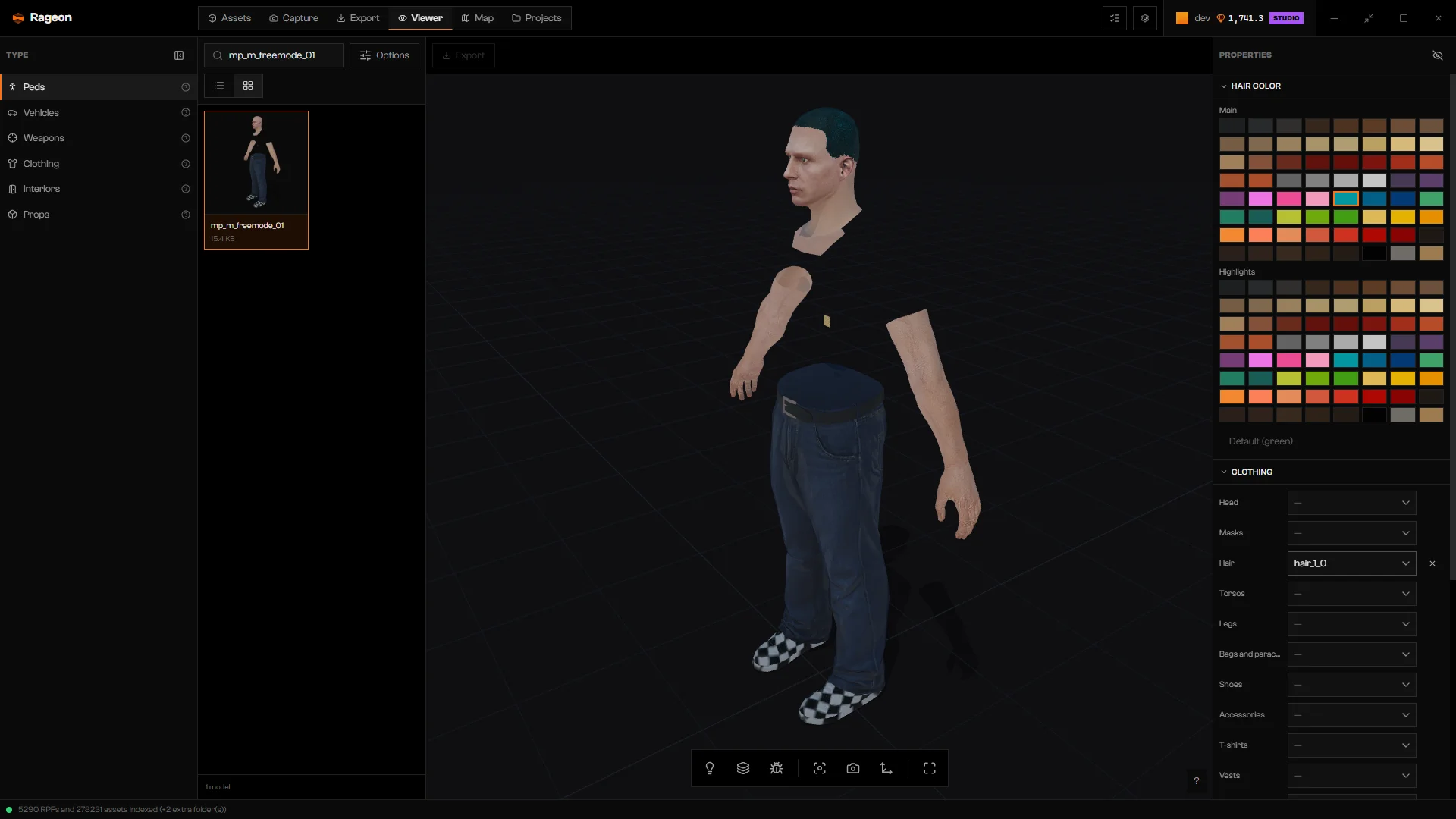The image size is (1456, 819).
Task: Open the help question mark button
Action: pos(1197,780)
